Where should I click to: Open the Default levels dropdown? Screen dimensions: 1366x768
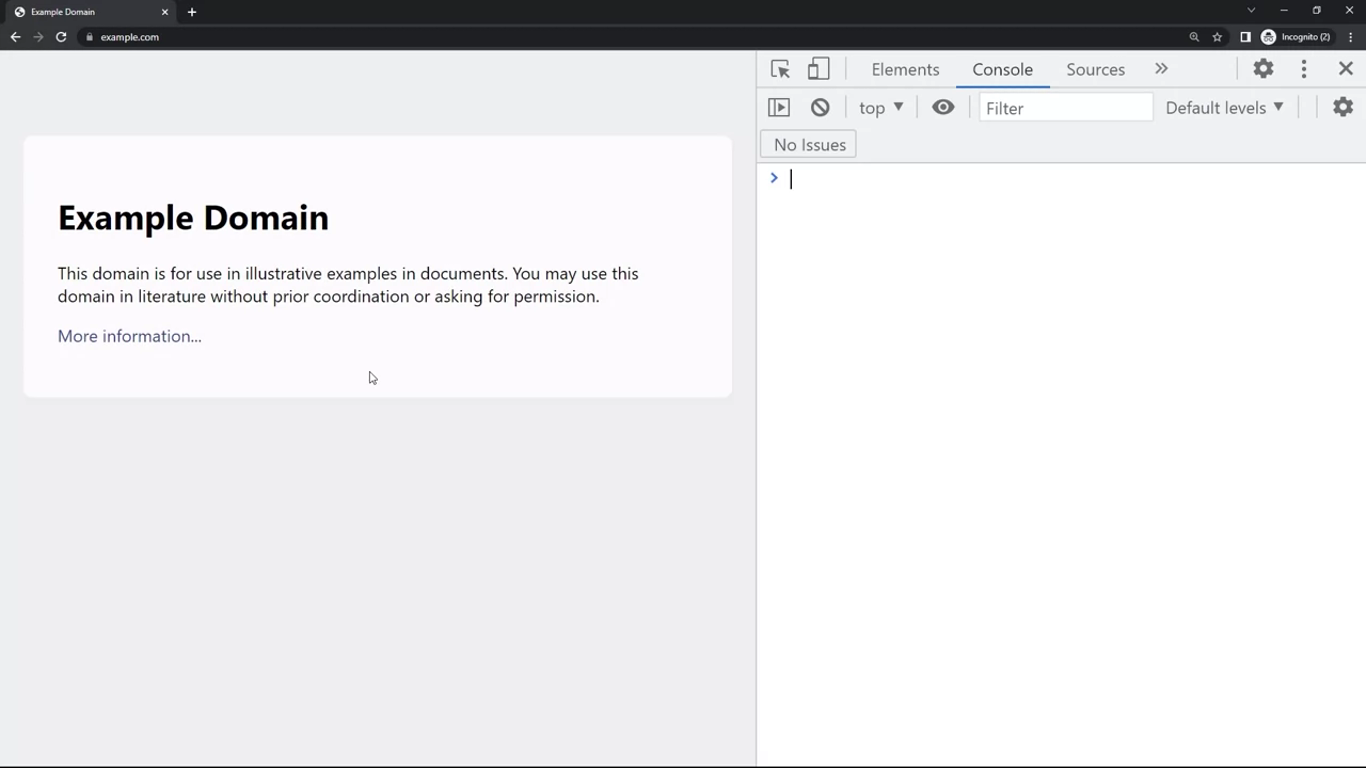point(1224,108)
